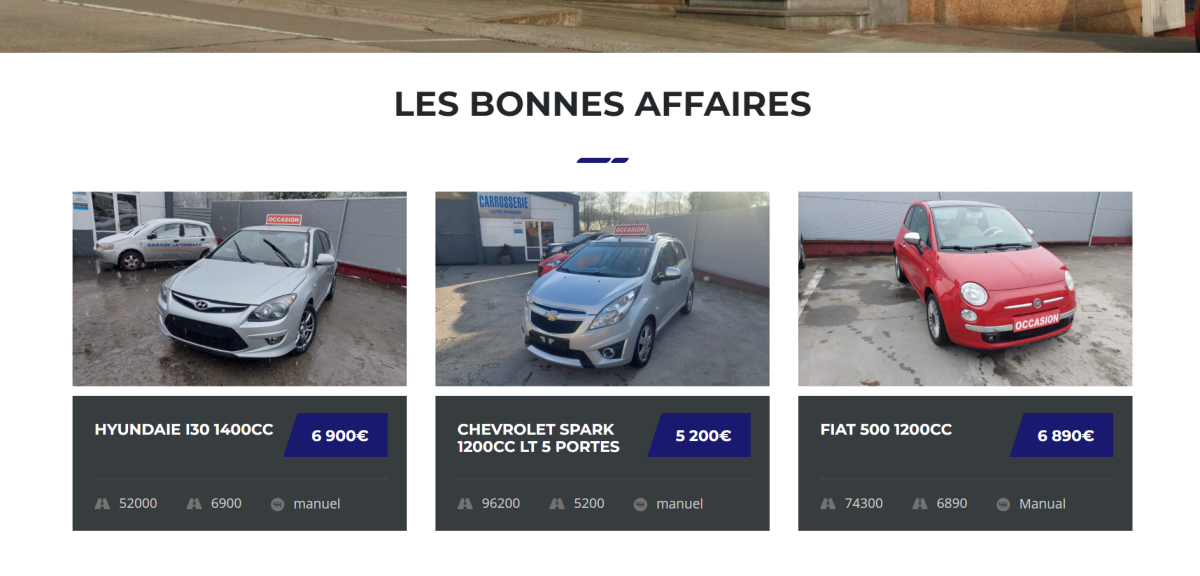Click the 5 200€ price badge

pos(699,436)
